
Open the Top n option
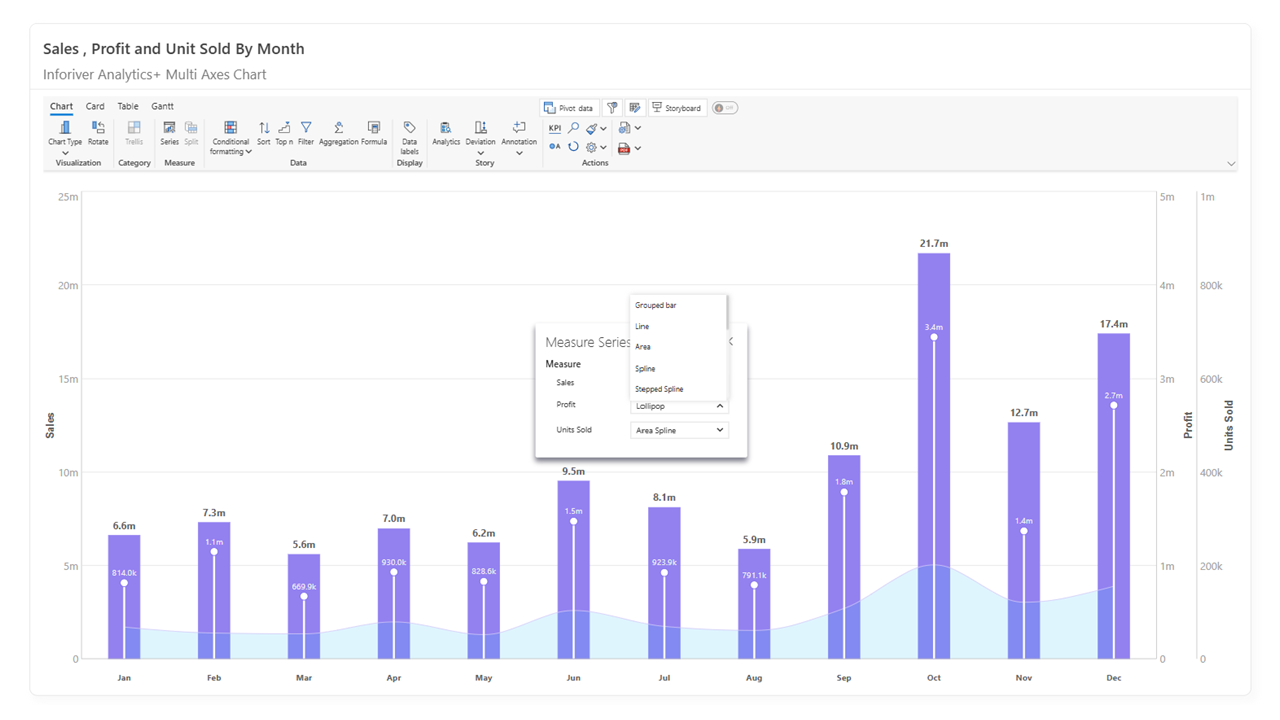point(284,133)
